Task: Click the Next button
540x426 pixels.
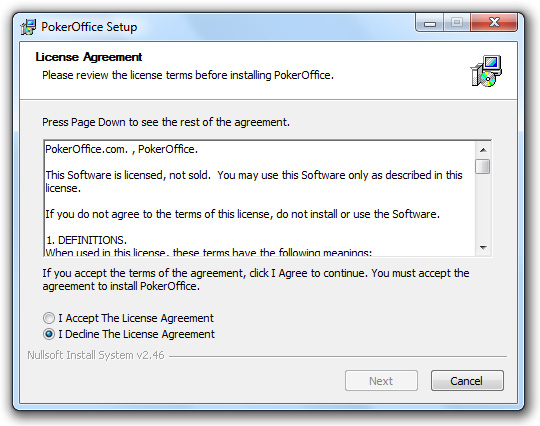Action: point(381,381)
